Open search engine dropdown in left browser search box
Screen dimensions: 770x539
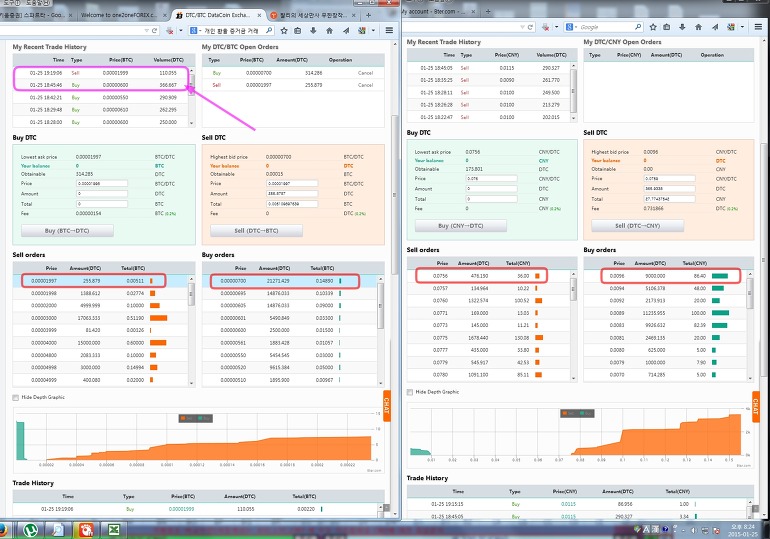click(x=200, y=30)
